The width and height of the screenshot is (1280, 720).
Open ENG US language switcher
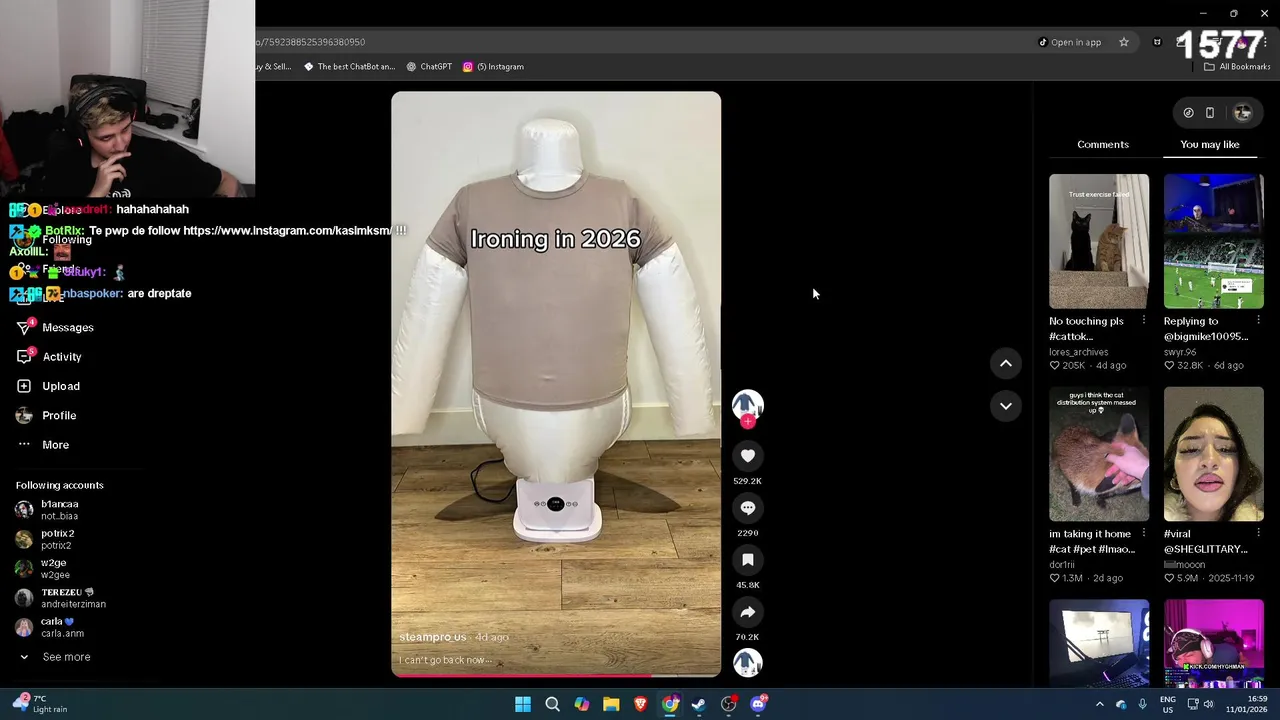pyautogui.click(x=1168, y=705)
